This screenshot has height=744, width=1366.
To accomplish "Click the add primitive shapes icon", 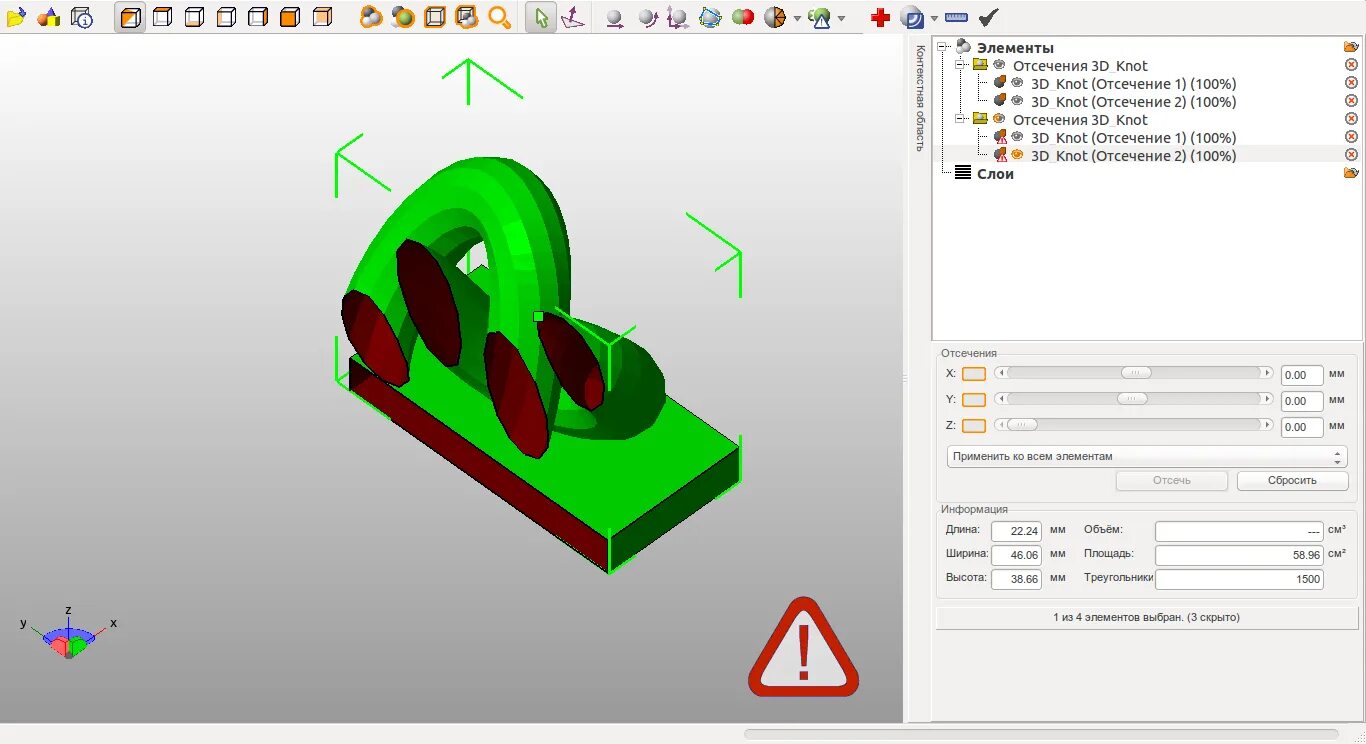I will (x=48, y=17).
